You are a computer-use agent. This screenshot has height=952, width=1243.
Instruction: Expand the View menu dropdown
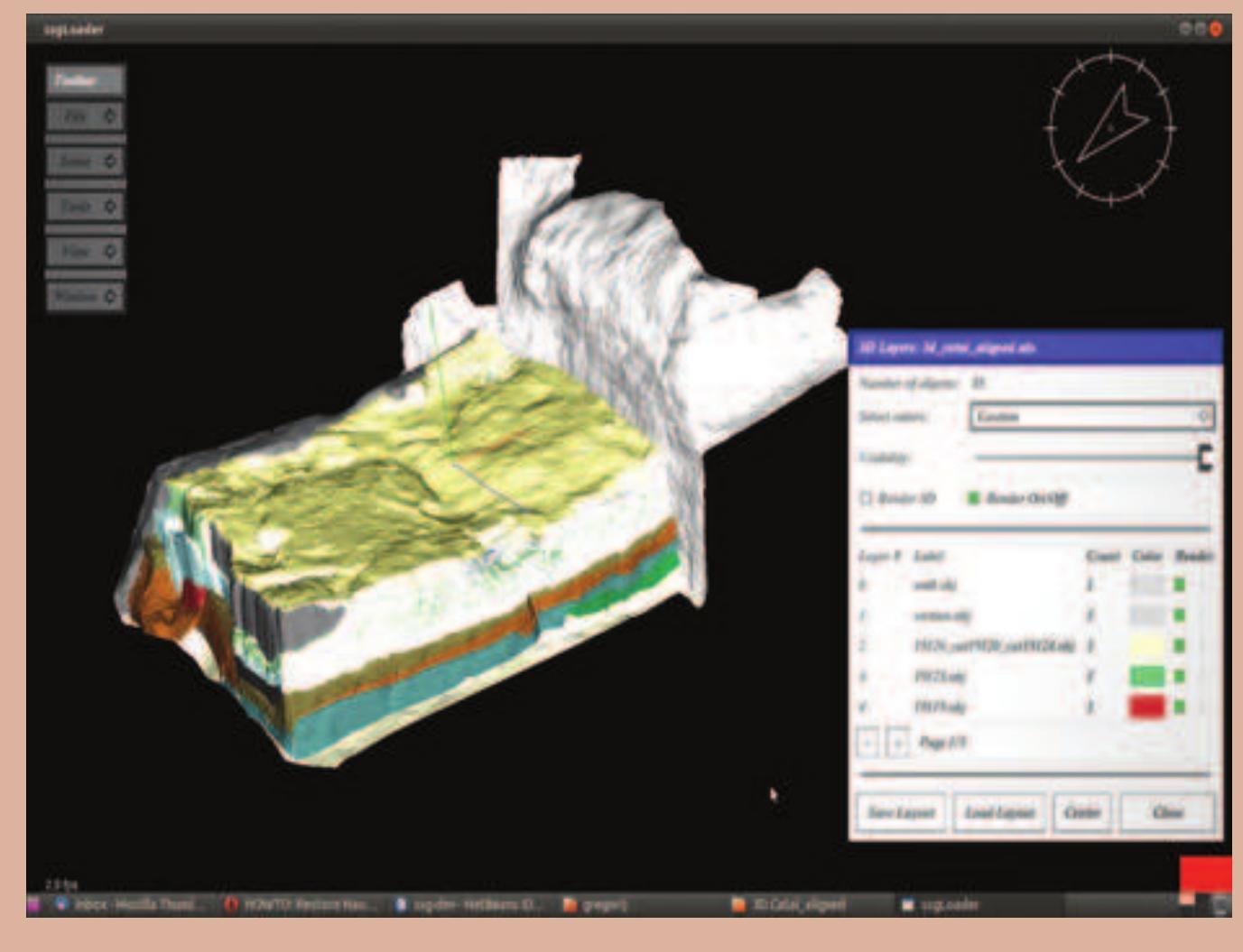pos(83,249)
